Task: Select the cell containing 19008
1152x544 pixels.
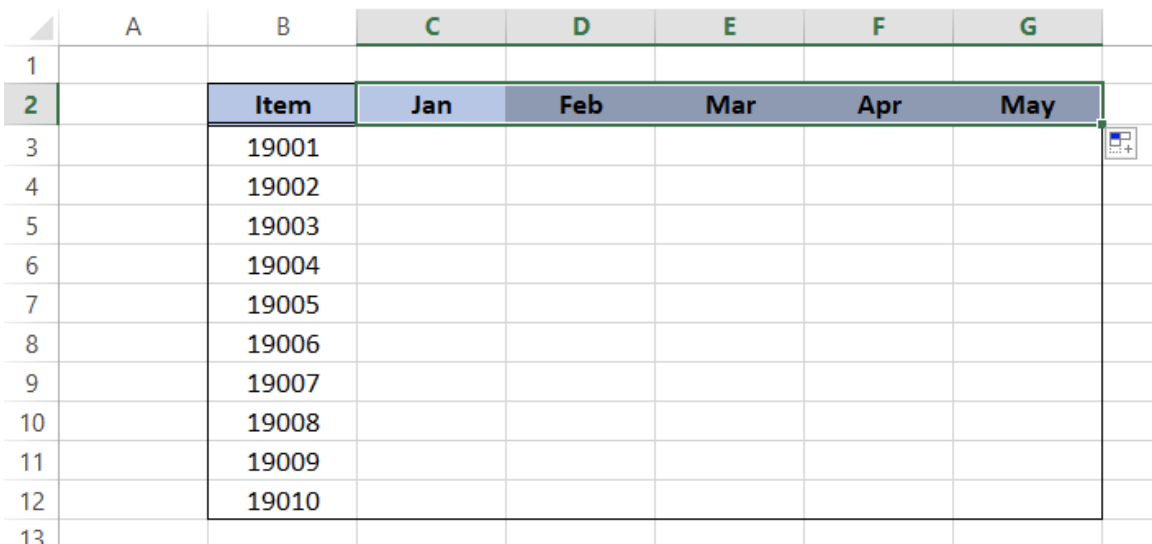Action: pyautogui.click(x=283, y=422)
